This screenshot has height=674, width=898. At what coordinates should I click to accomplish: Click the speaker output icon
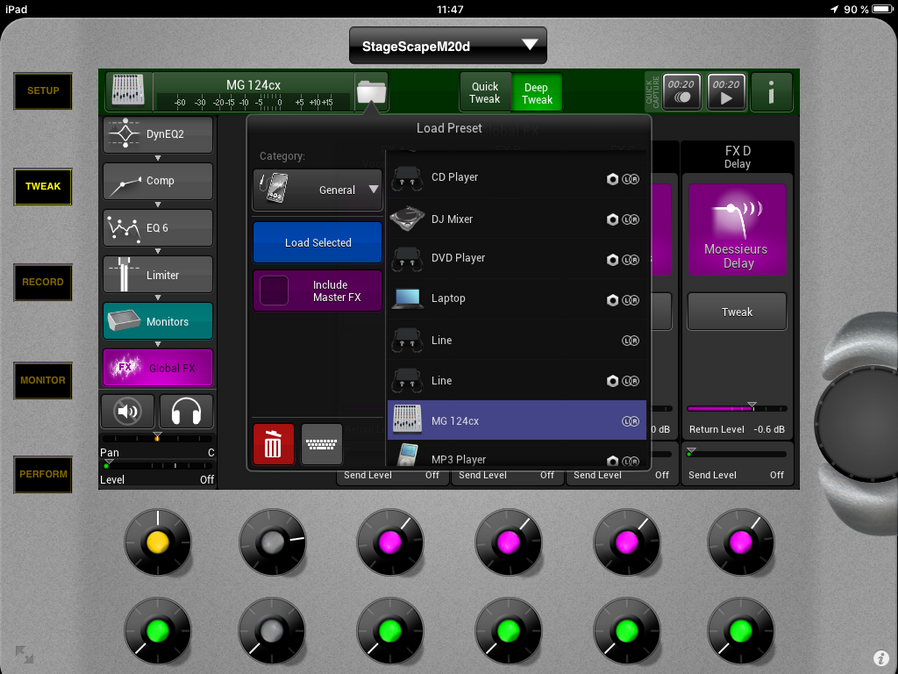[127, 411]
